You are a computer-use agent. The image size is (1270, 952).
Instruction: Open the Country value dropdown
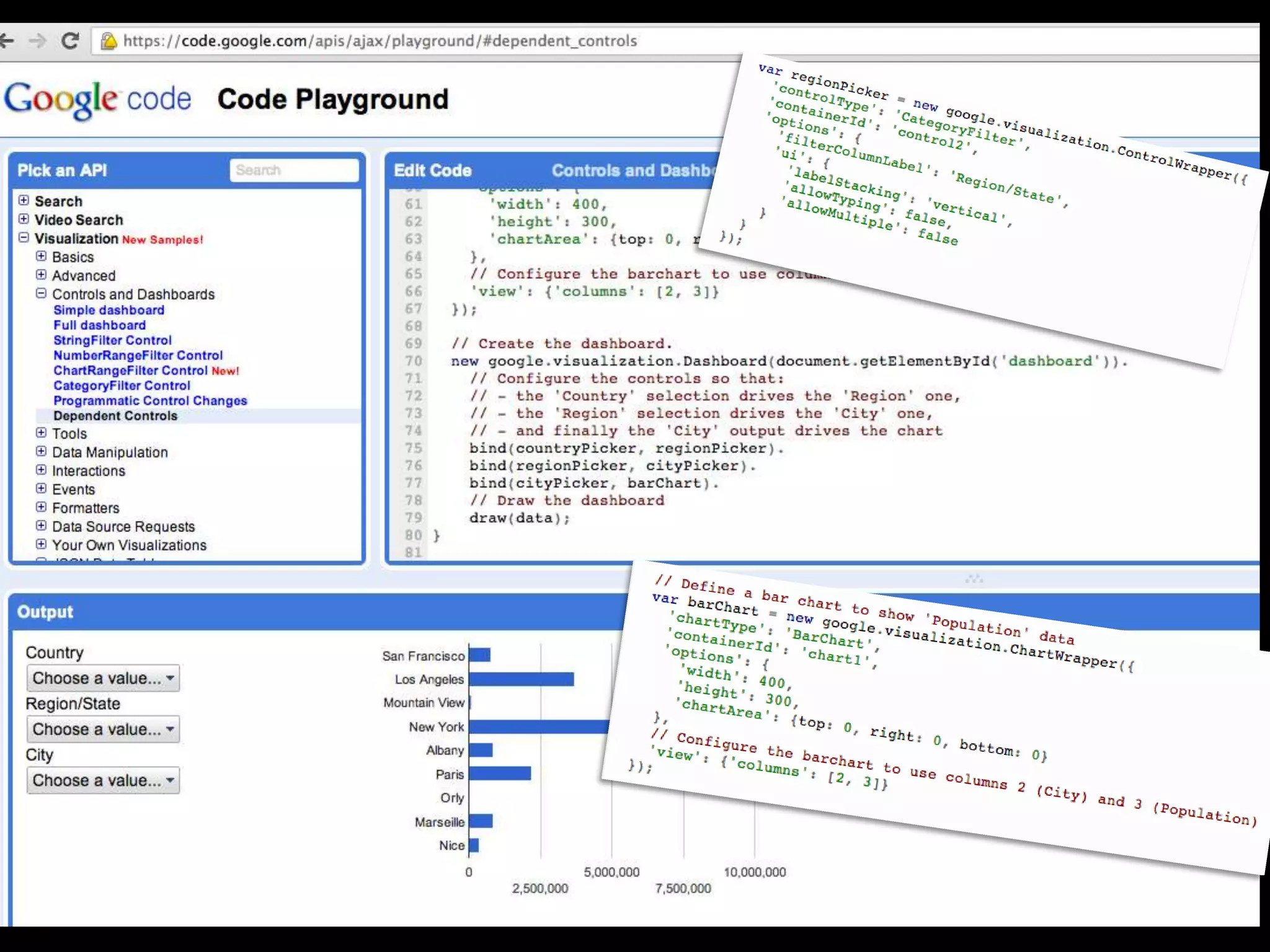pos(103,678)
